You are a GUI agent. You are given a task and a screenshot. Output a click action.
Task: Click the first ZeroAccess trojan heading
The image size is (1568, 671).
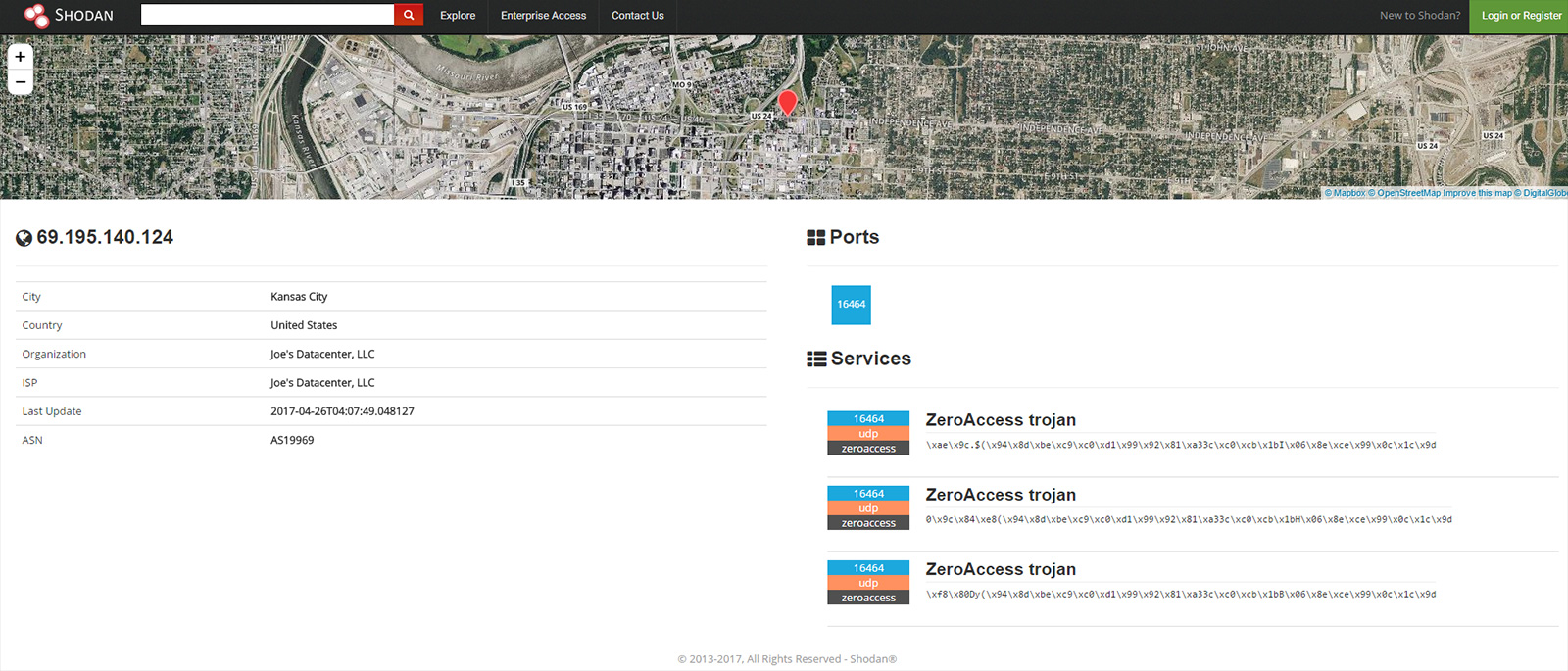tap(1001, 420)
